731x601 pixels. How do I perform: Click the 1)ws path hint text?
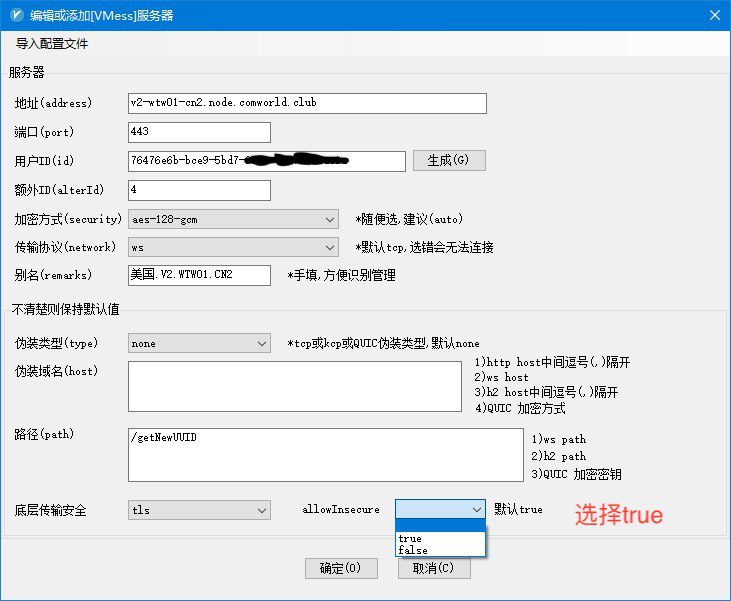pyautogui.click(x=559, y=440)
